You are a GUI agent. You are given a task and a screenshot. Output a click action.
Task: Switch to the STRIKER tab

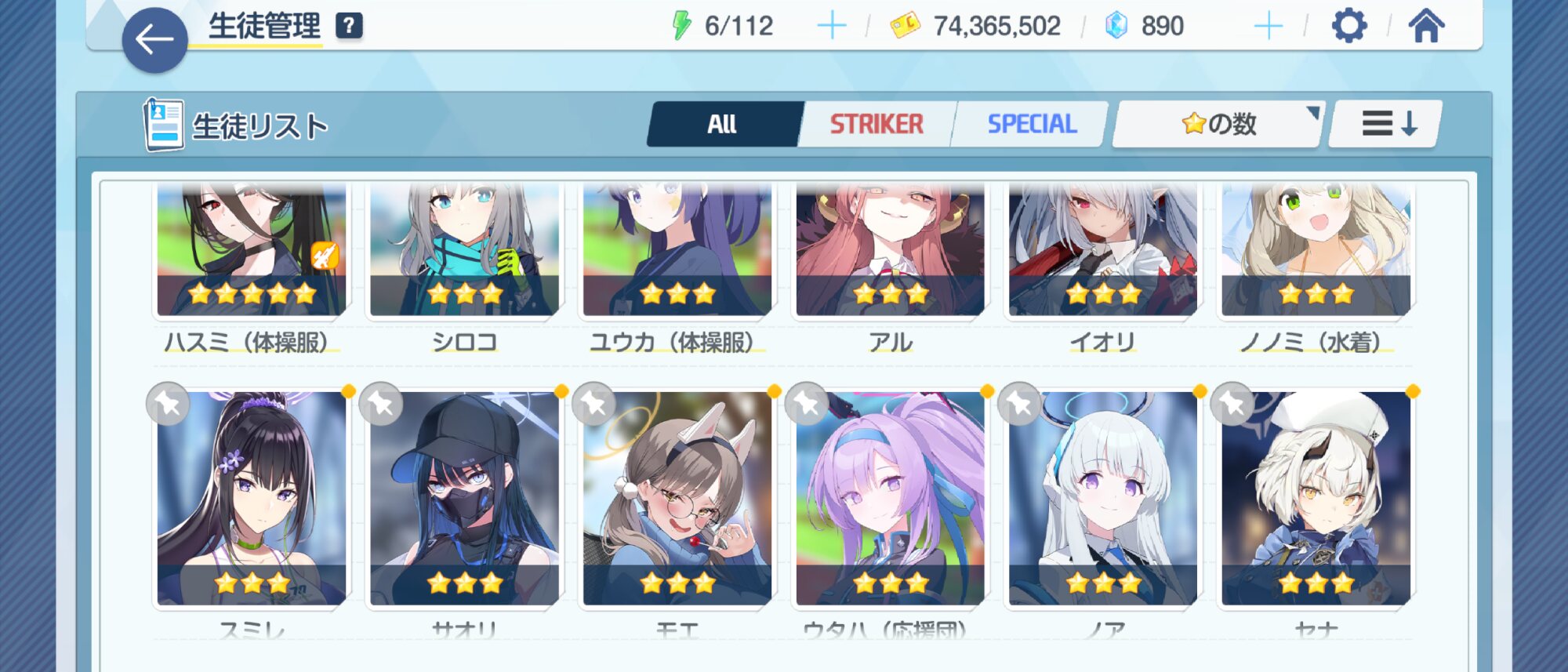877,124
